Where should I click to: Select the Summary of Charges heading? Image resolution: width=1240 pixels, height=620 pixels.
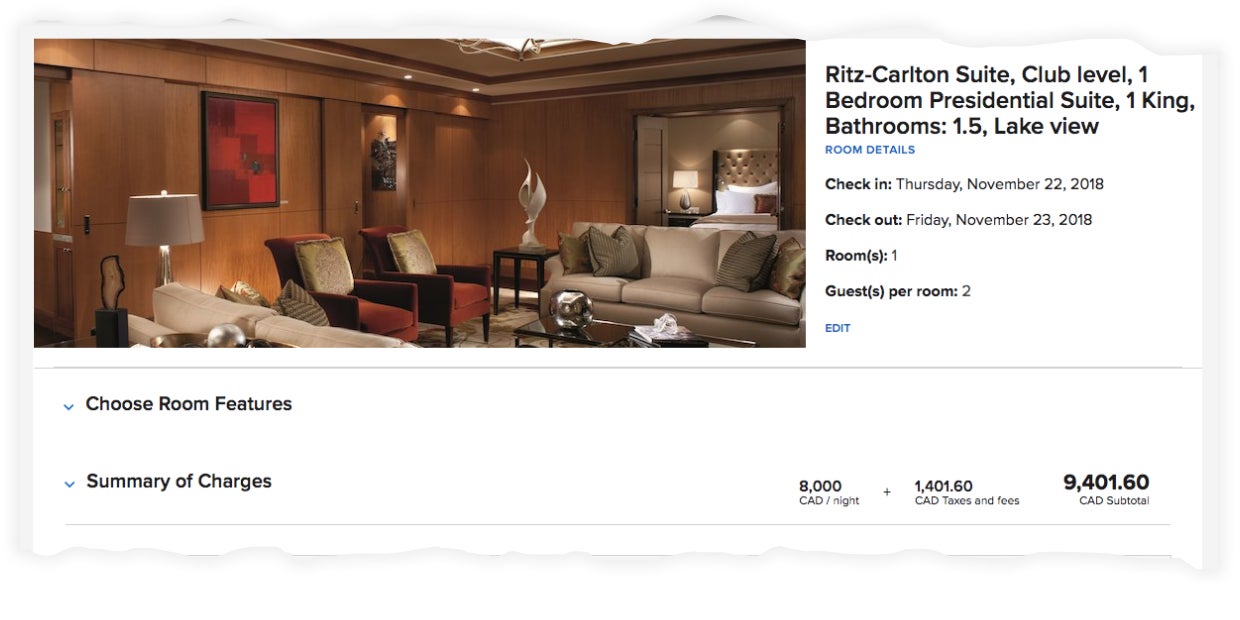(179, 481)
